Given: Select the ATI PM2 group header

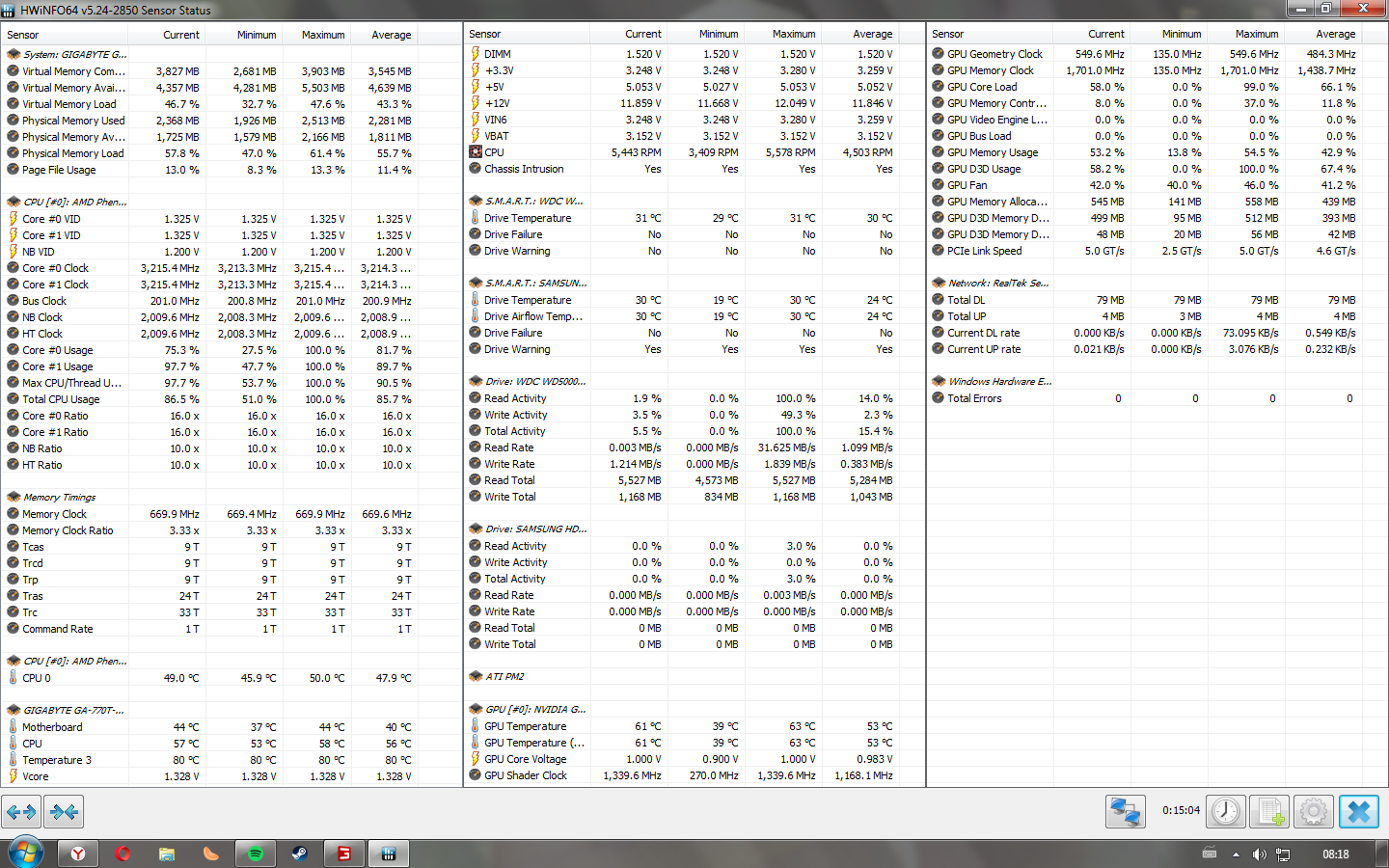Looking at the screenshot, I should [504, 677].
